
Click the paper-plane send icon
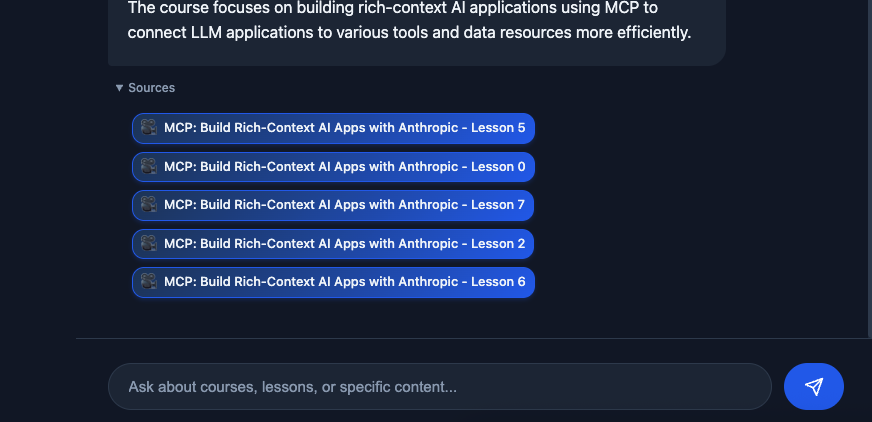point(814,387)
